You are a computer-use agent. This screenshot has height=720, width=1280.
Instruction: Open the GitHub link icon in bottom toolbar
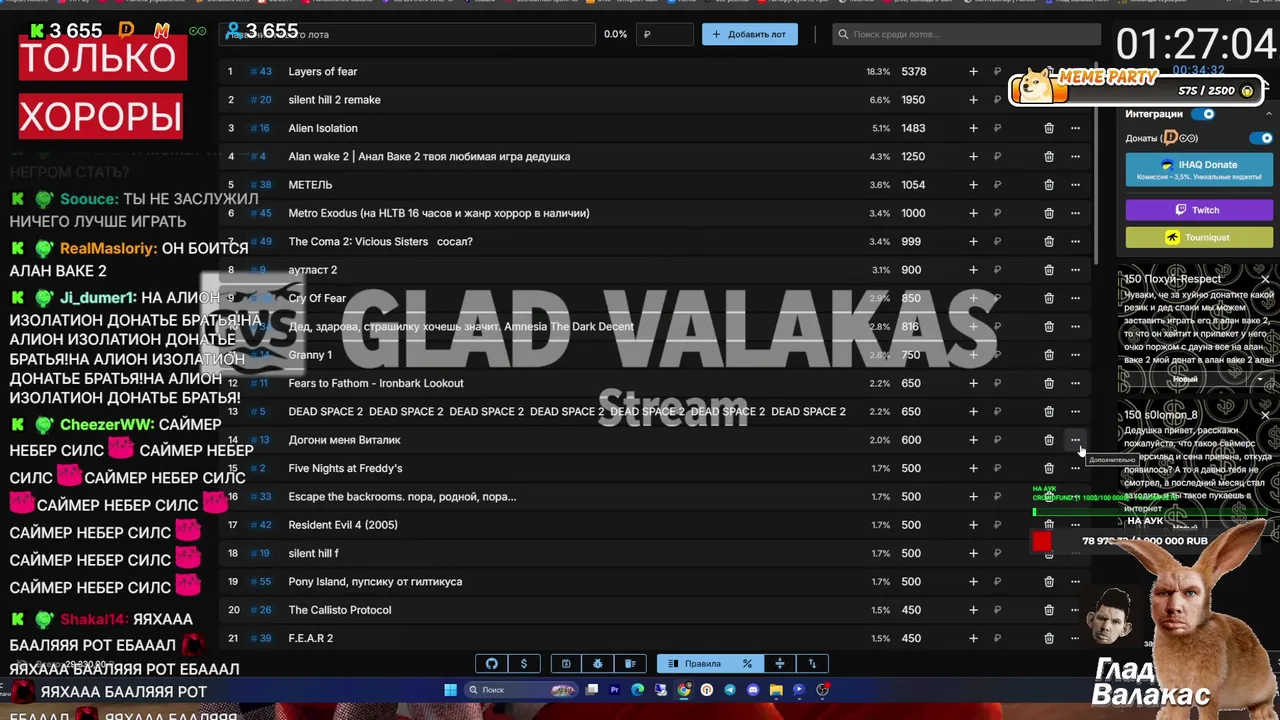[492, 663]
